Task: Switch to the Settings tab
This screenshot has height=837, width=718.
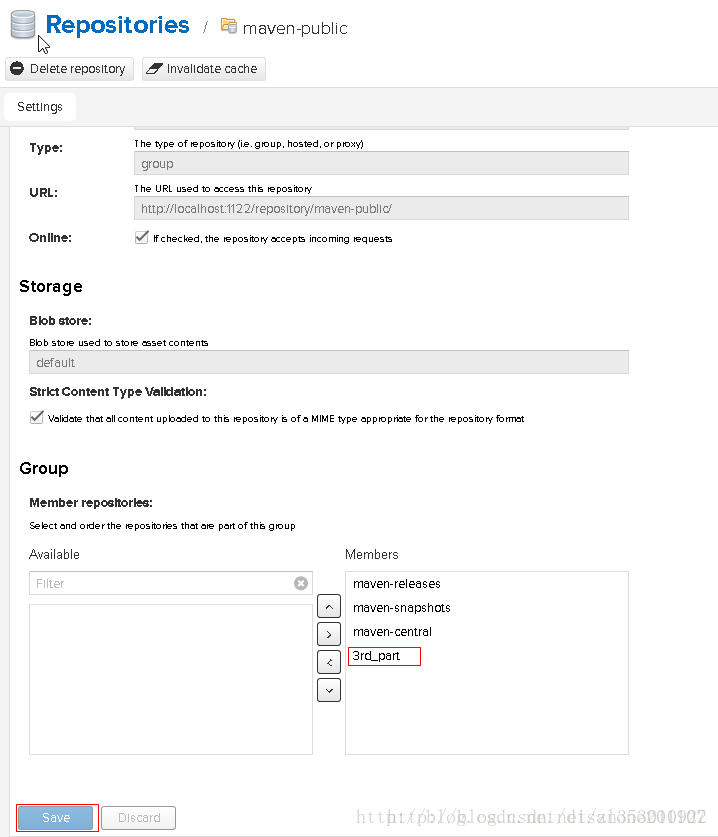Action: pos(40,107)
